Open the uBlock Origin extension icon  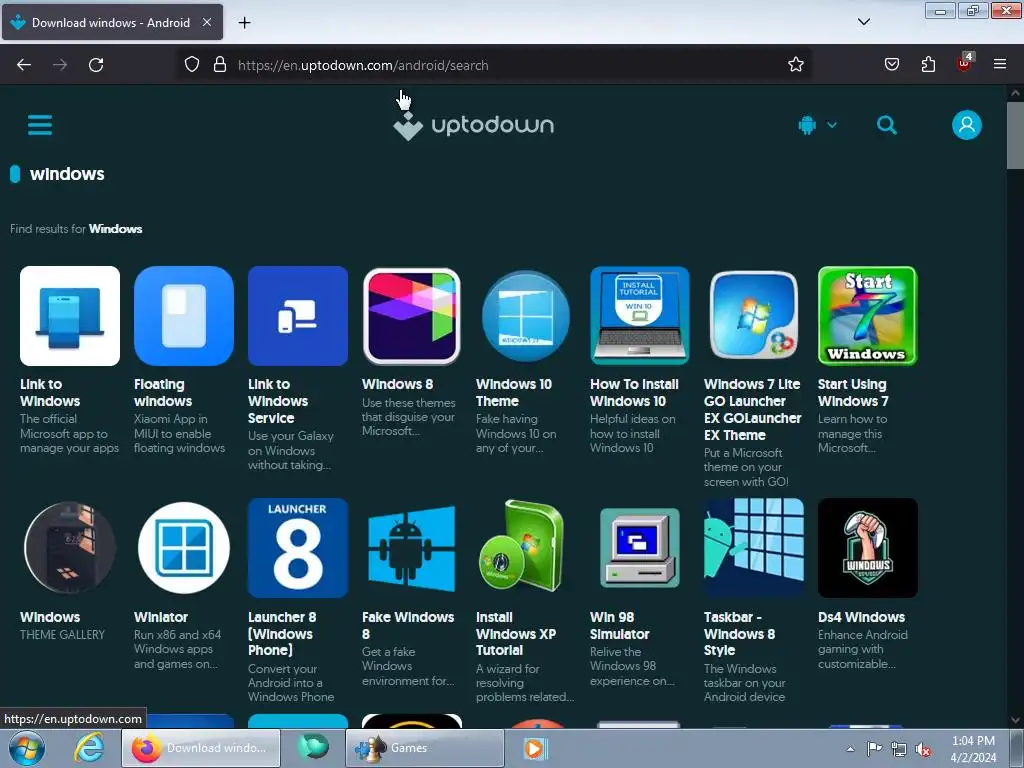point(965,63)
